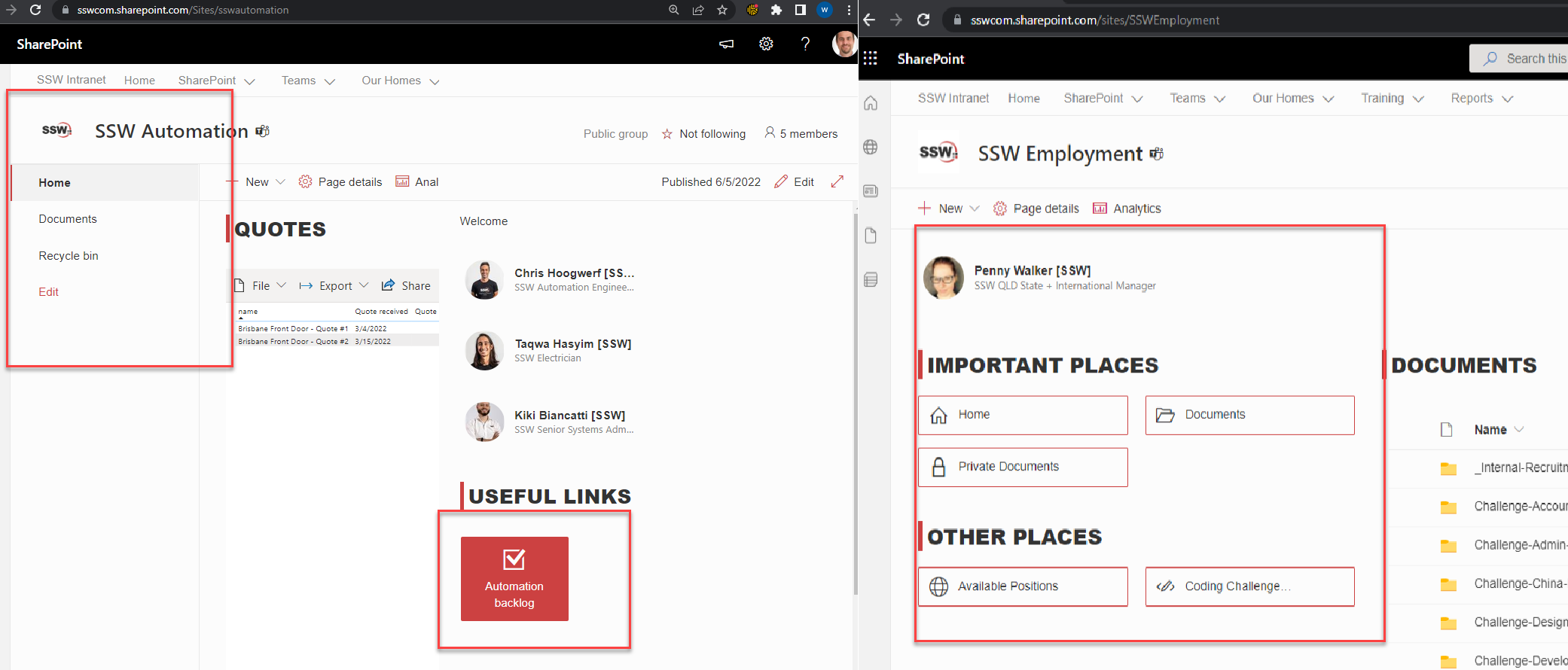Click the Search this site box
The width and height of the screenshot is (1568, 670).
[x=1529, y=59]
